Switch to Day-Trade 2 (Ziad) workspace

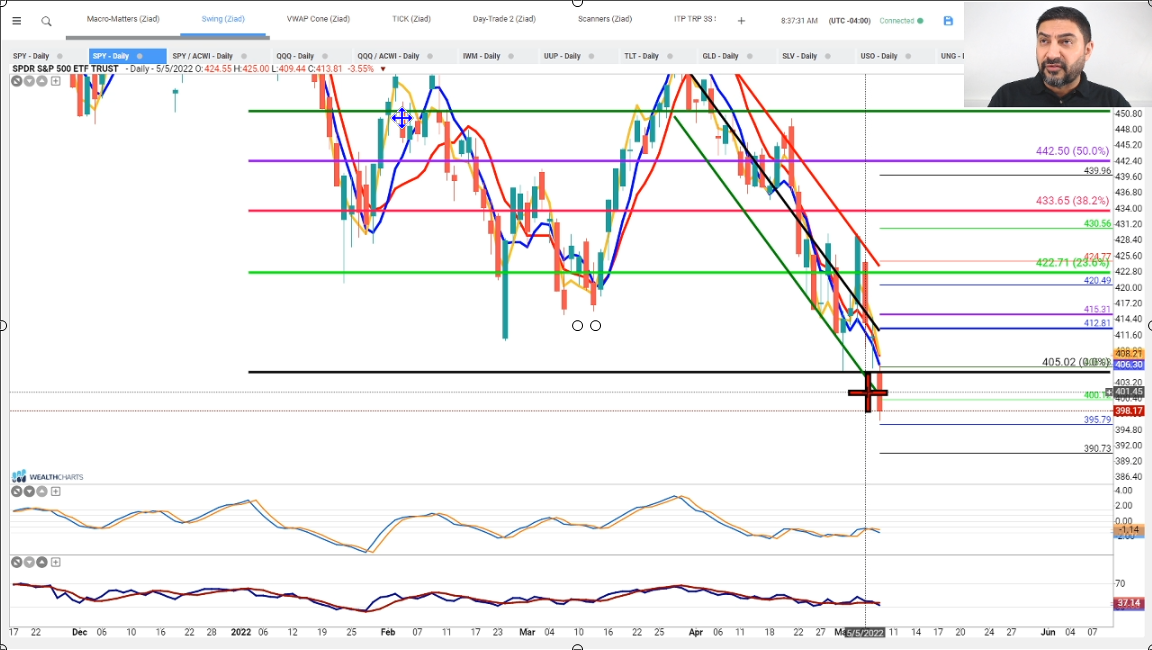coord(504,19)
